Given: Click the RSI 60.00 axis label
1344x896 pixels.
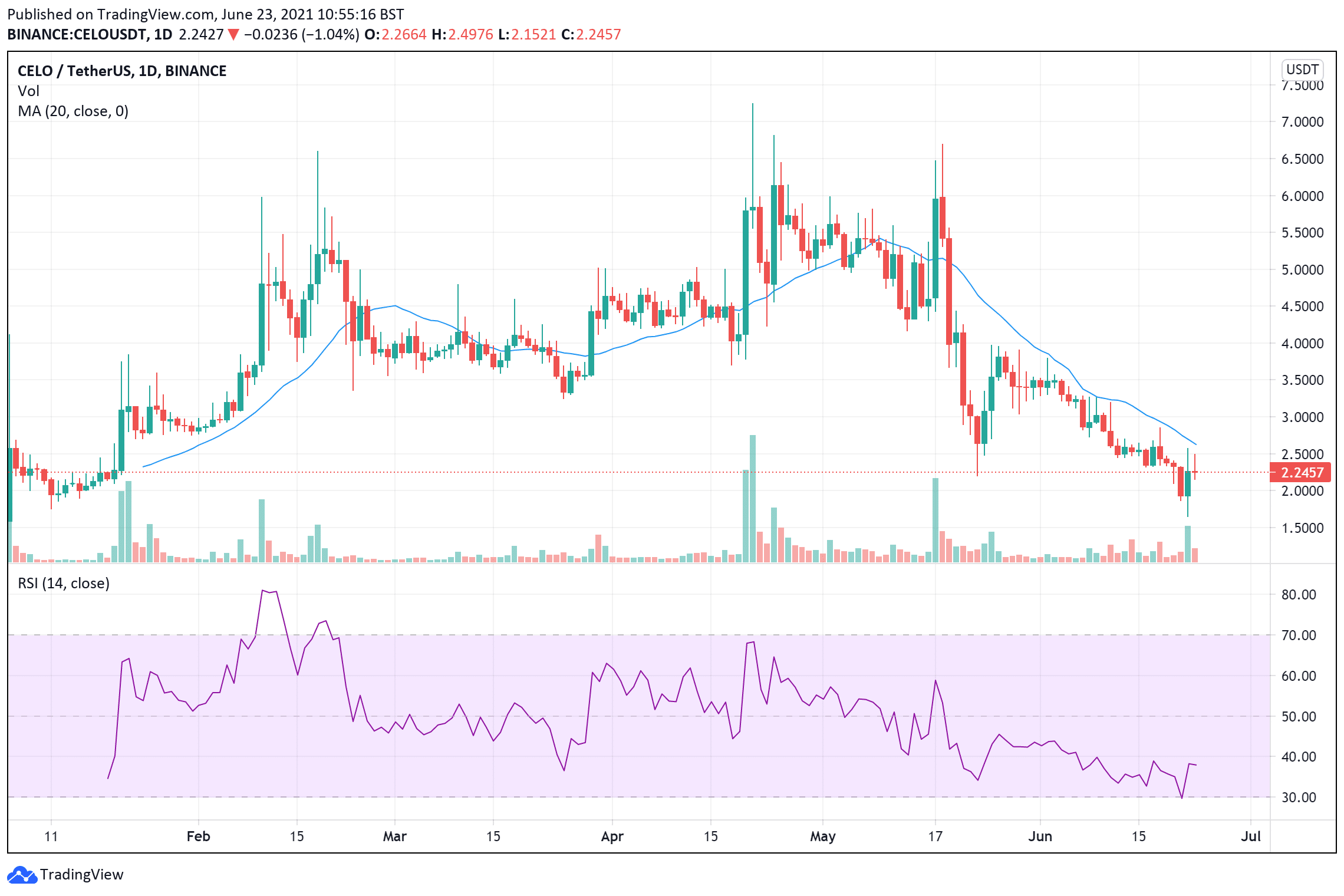Looking at the screenshot, I should point(1299,676).
